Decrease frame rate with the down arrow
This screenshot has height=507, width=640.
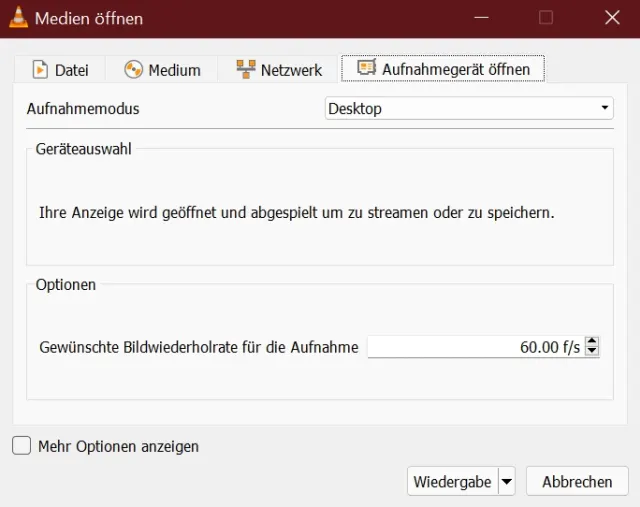592,352
